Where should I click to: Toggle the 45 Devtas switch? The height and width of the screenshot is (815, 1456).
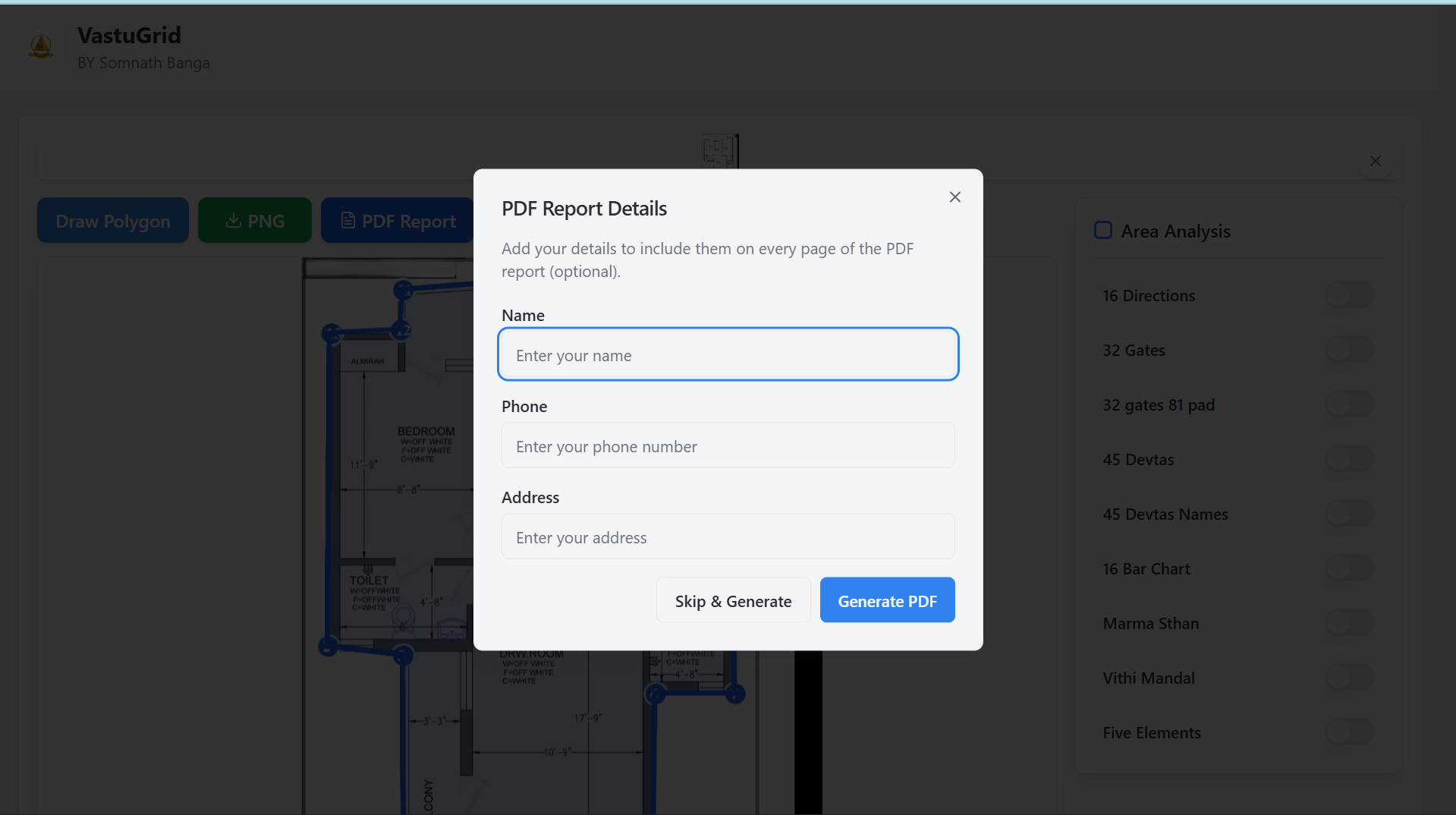click(x=1350, y=459)
